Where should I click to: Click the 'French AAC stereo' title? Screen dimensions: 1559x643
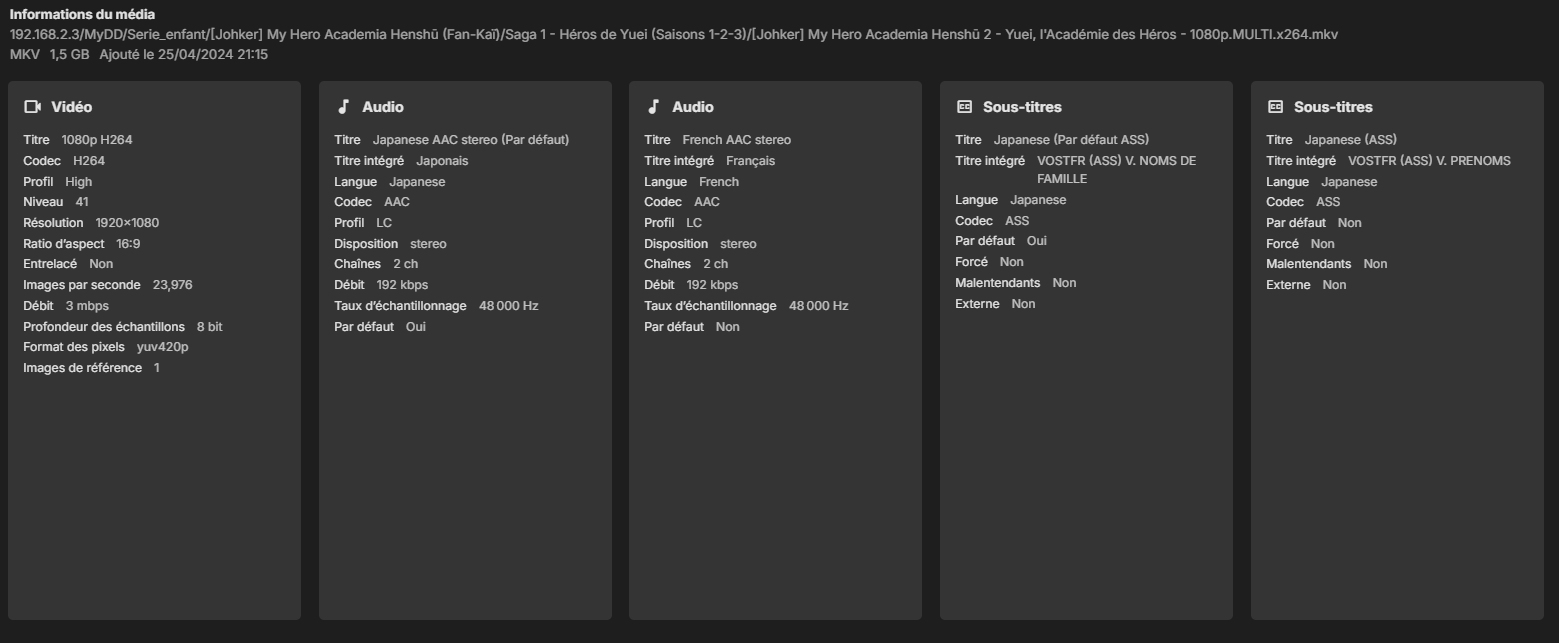pyautogui.click(x=736, y=140)
